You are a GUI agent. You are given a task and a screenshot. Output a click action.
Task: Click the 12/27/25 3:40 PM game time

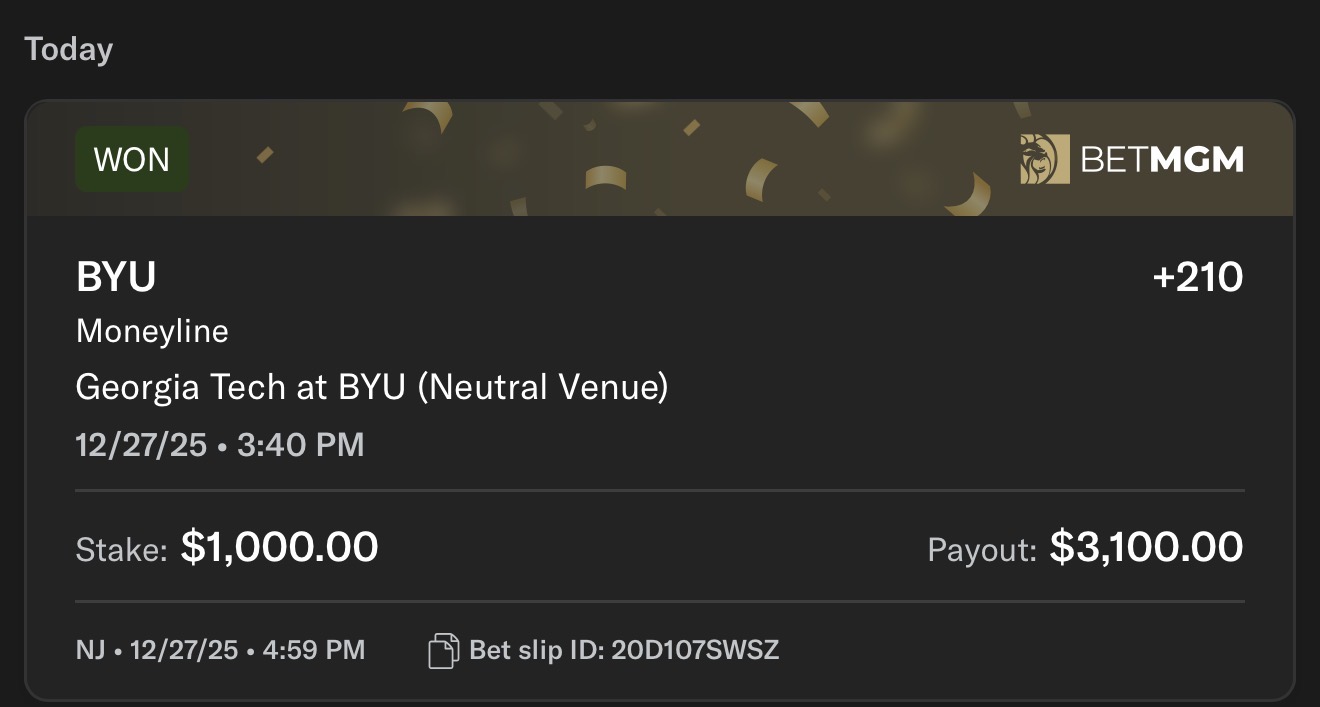pos(220,444)
